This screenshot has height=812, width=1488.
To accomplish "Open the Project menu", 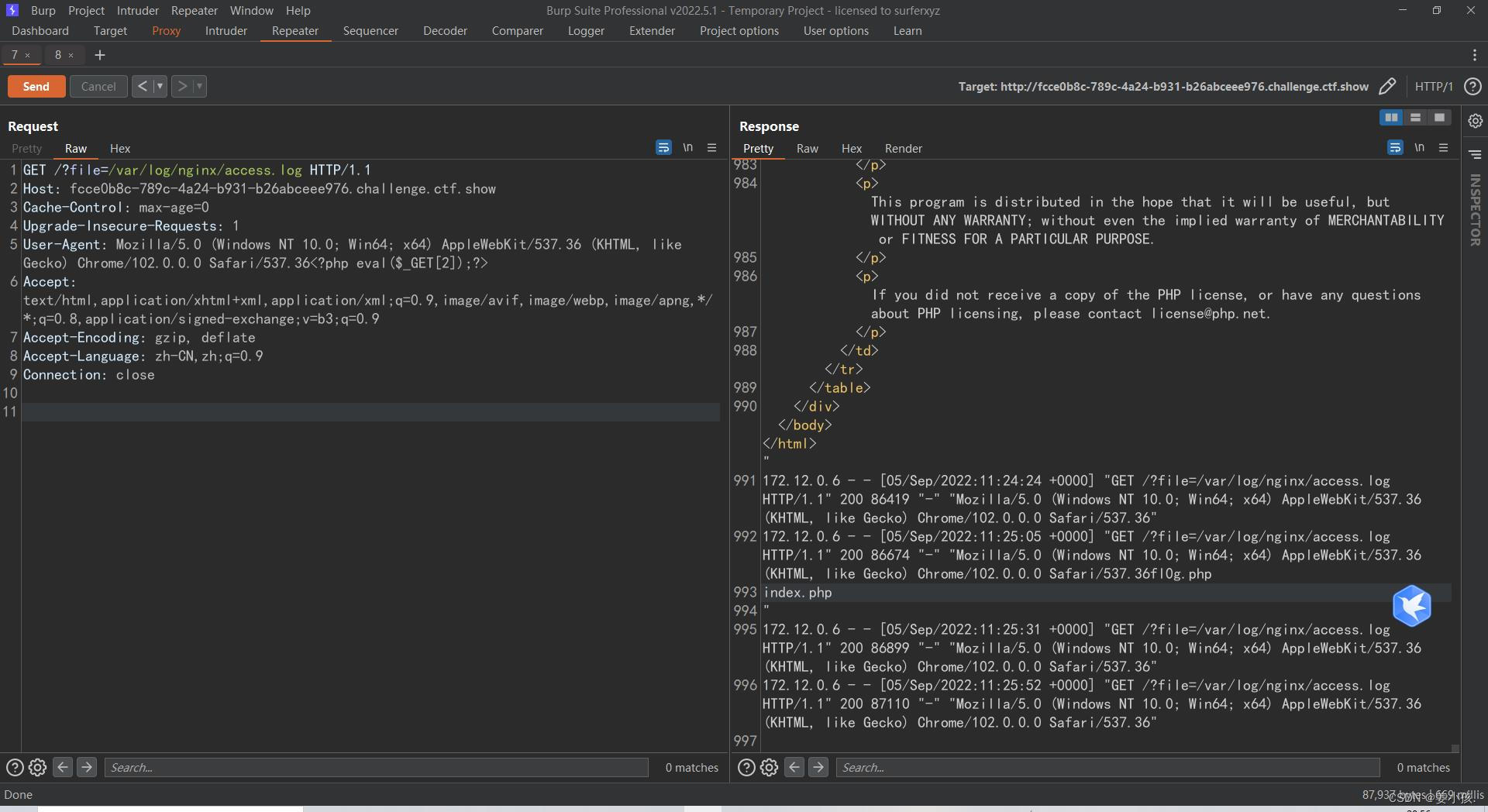I will pos(86,10).
